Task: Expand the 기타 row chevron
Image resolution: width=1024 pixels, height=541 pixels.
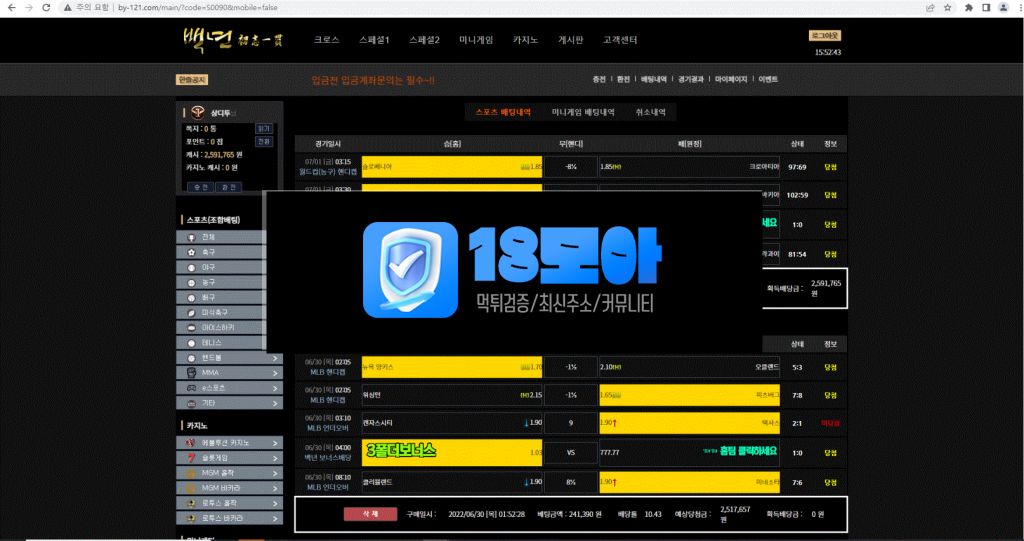Action: click(x=275, y=403)
